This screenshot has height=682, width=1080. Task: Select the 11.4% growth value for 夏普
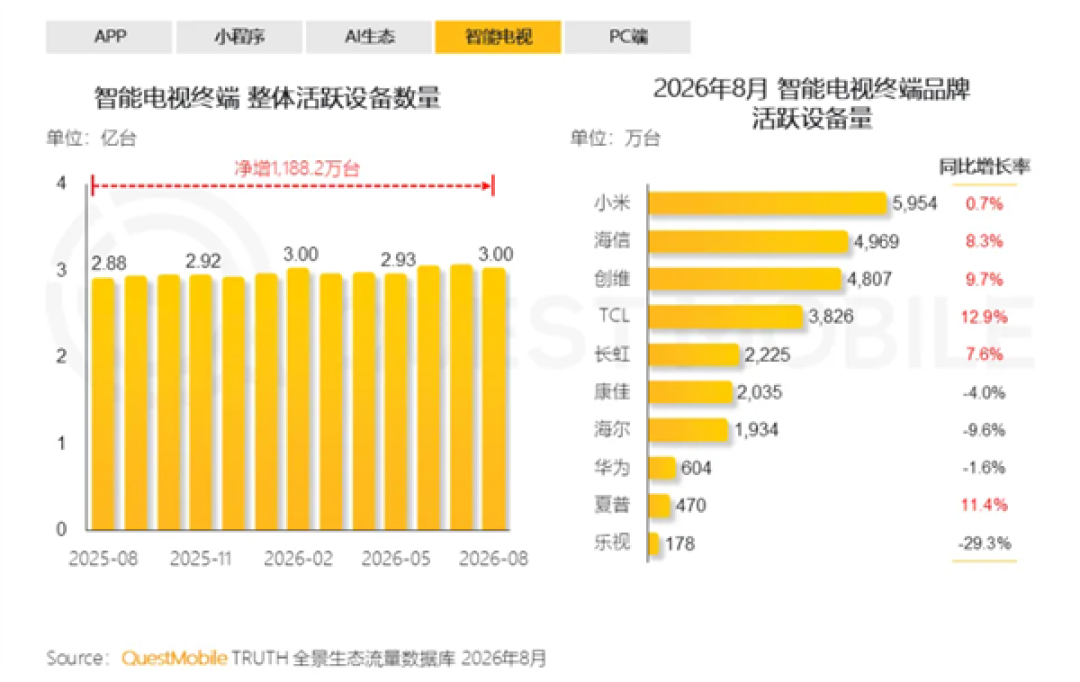984,505
